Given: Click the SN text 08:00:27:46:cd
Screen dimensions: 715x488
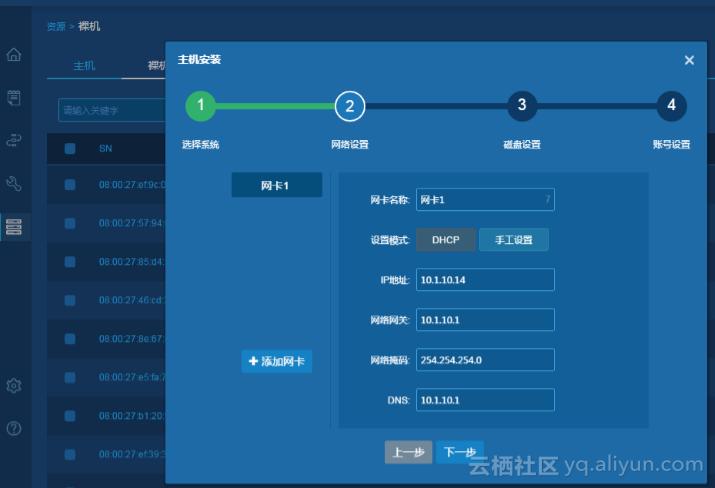Looking at the screenshot, I should tap(132, 300).
